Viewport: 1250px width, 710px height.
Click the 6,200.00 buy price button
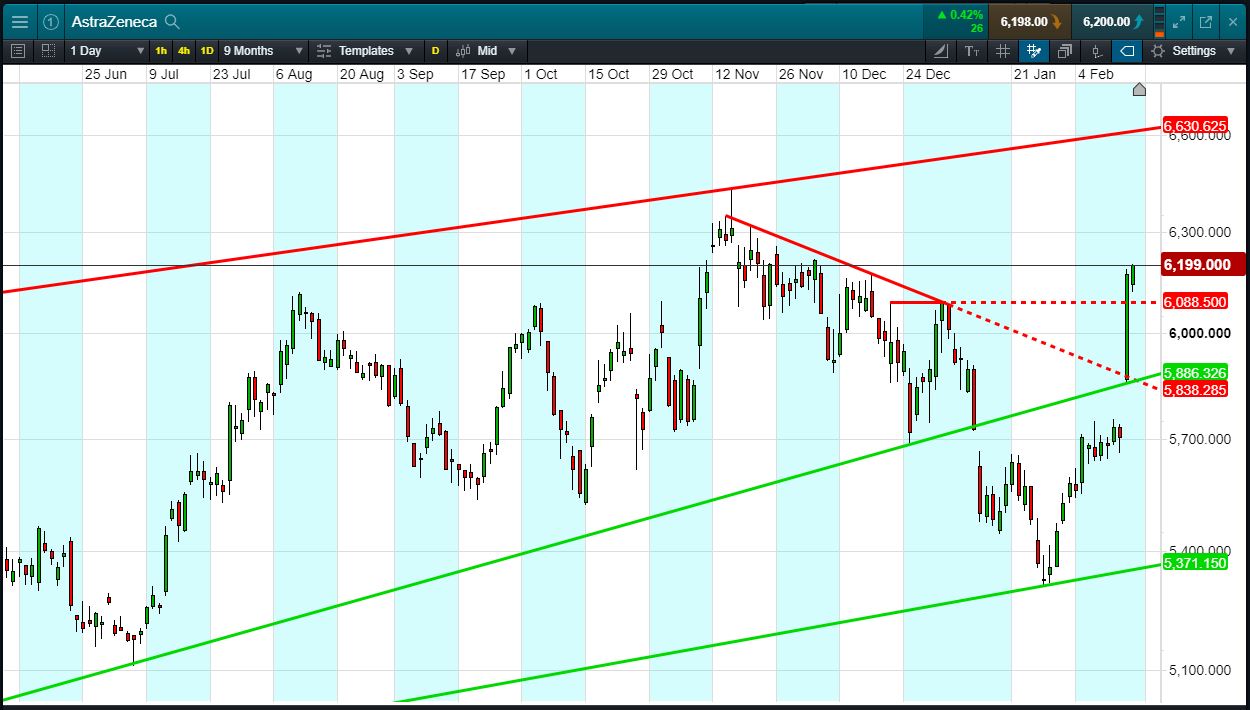1111,21
